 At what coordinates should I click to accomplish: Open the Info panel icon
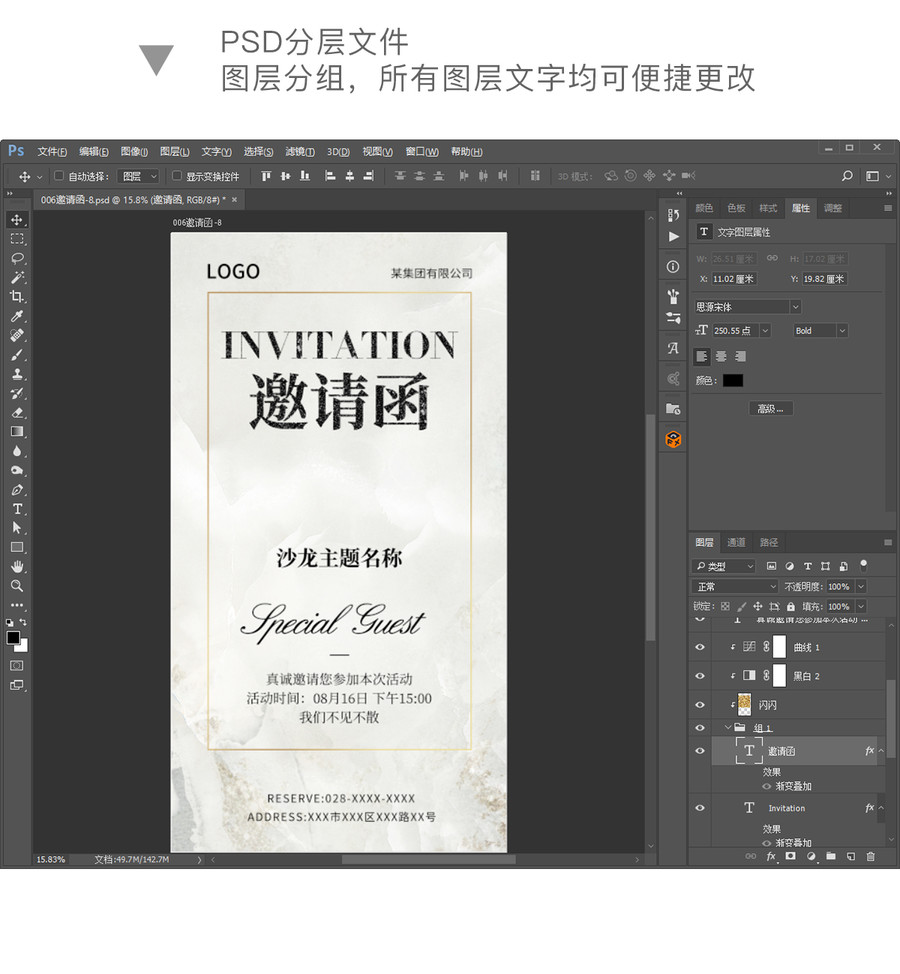673,266
